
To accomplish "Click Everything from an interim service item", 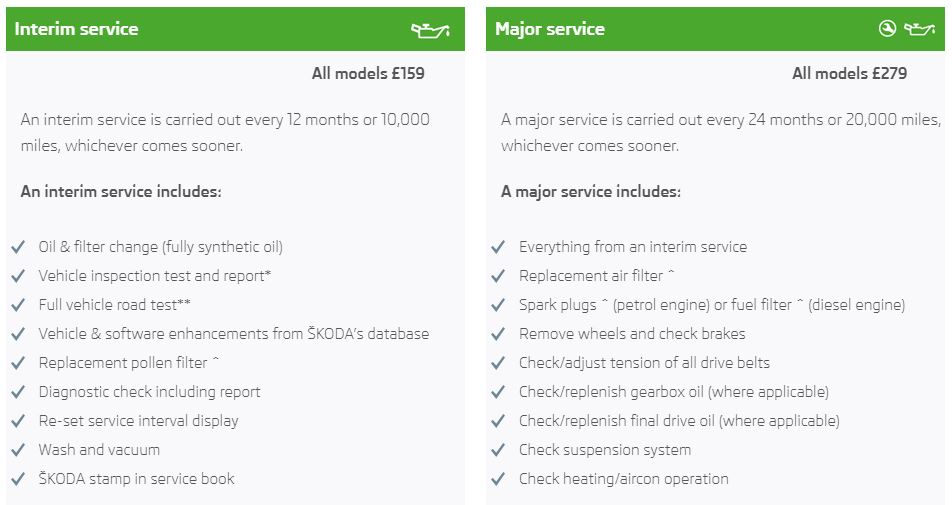I will pos(633,247).
